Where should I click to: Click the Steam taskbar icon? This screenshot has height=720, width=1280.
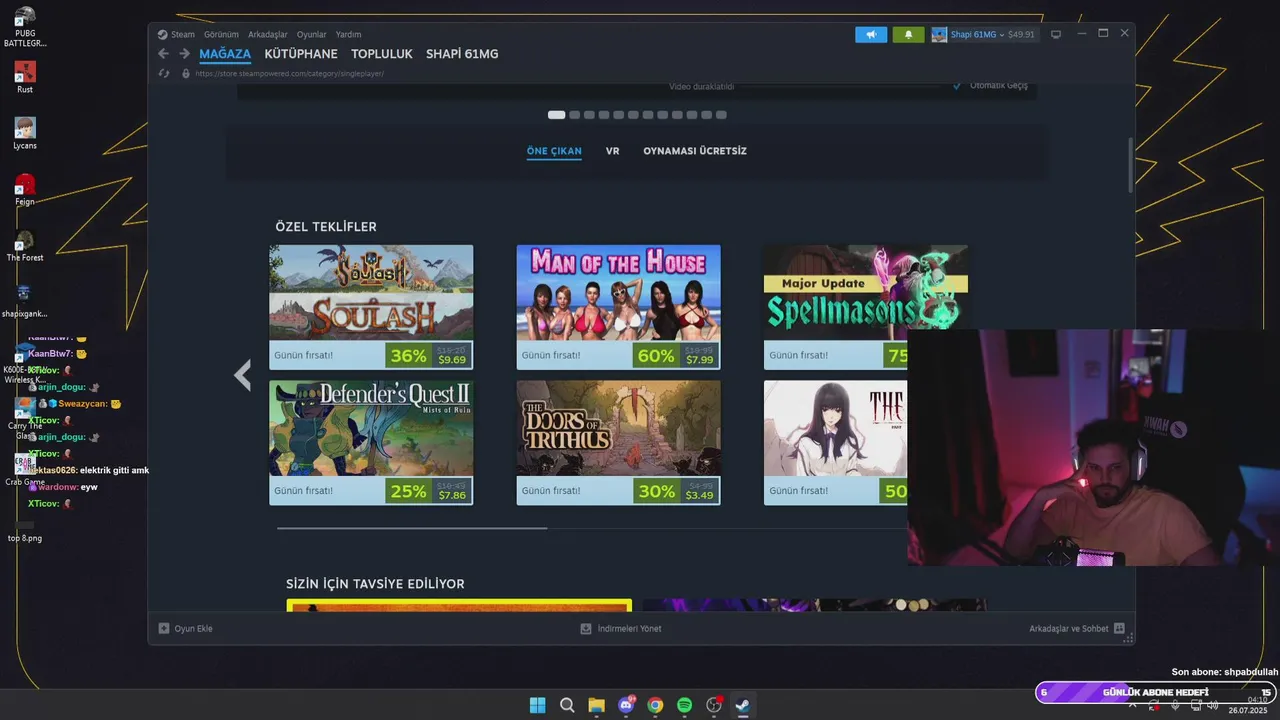click(x=743, y=705)
